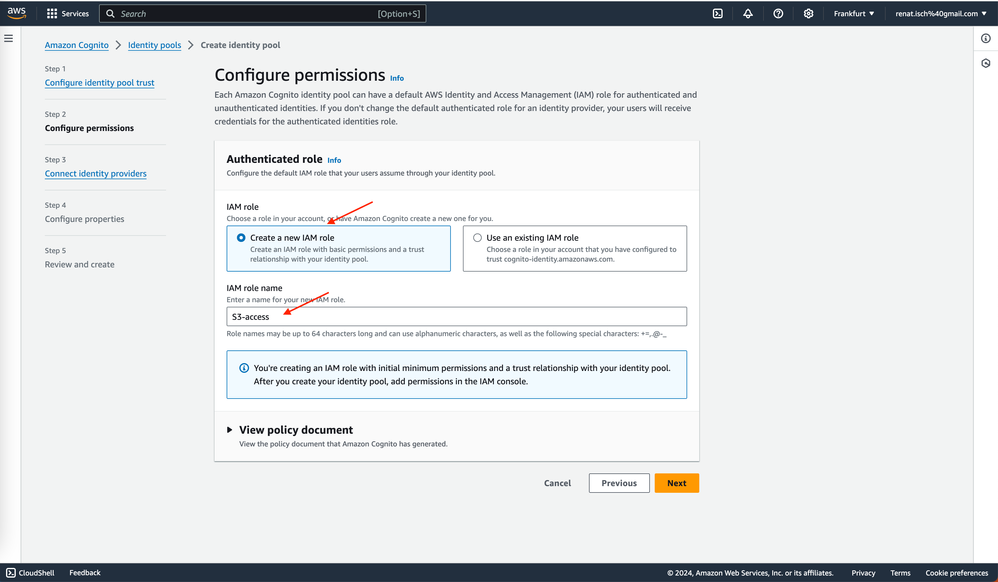Open the help question mark icon
This screenshot has height=582, width=998.
(778, 13)
